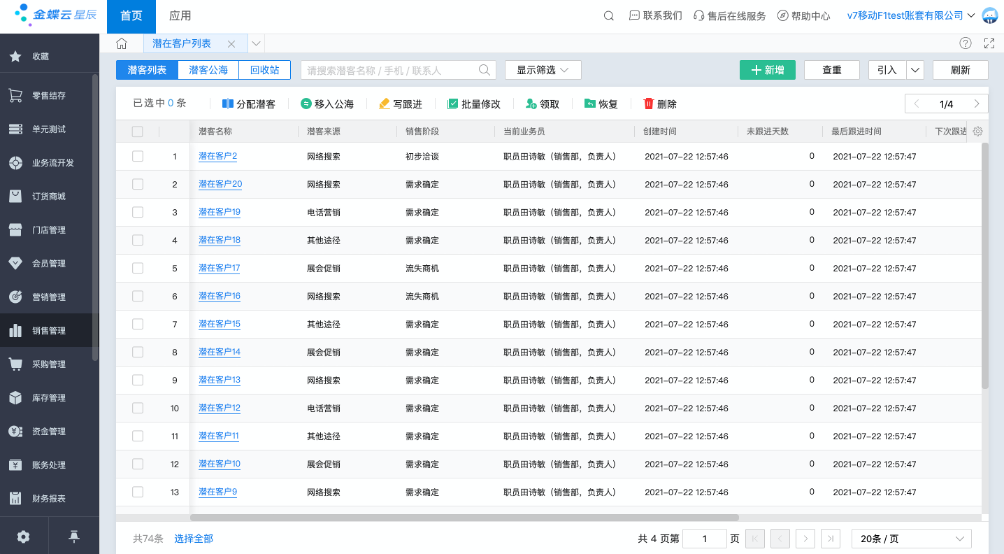The width and height of the screenshot is (1004, 554).
Task: Expand the 显示筛选 filter dropdown
Action: pyautogui.click(x=543, y=70)
